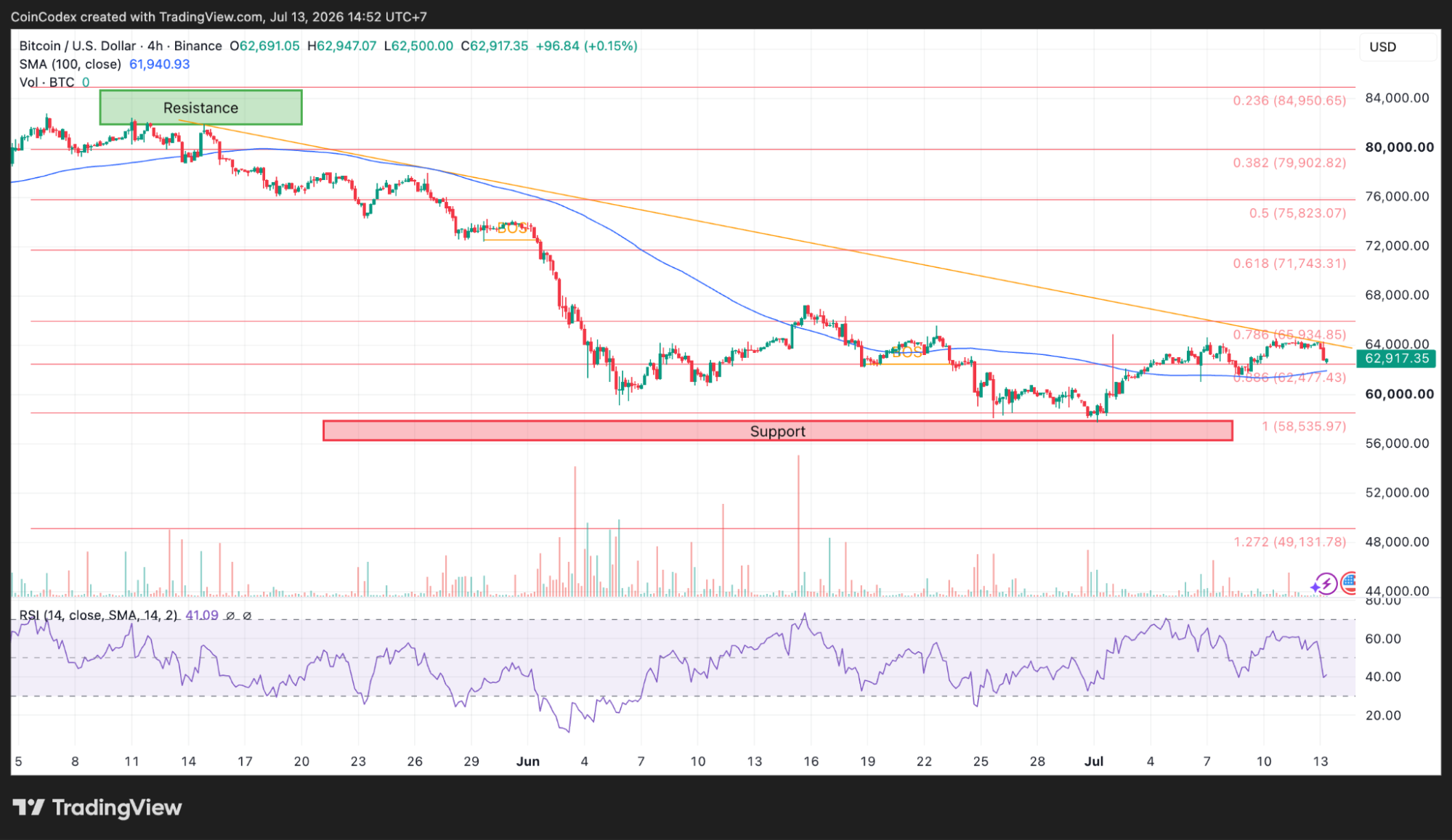The width and height of the screenshot is (1452, 840).
Task: Click the Jul label on the time axis
Action: coord(1094,762)
